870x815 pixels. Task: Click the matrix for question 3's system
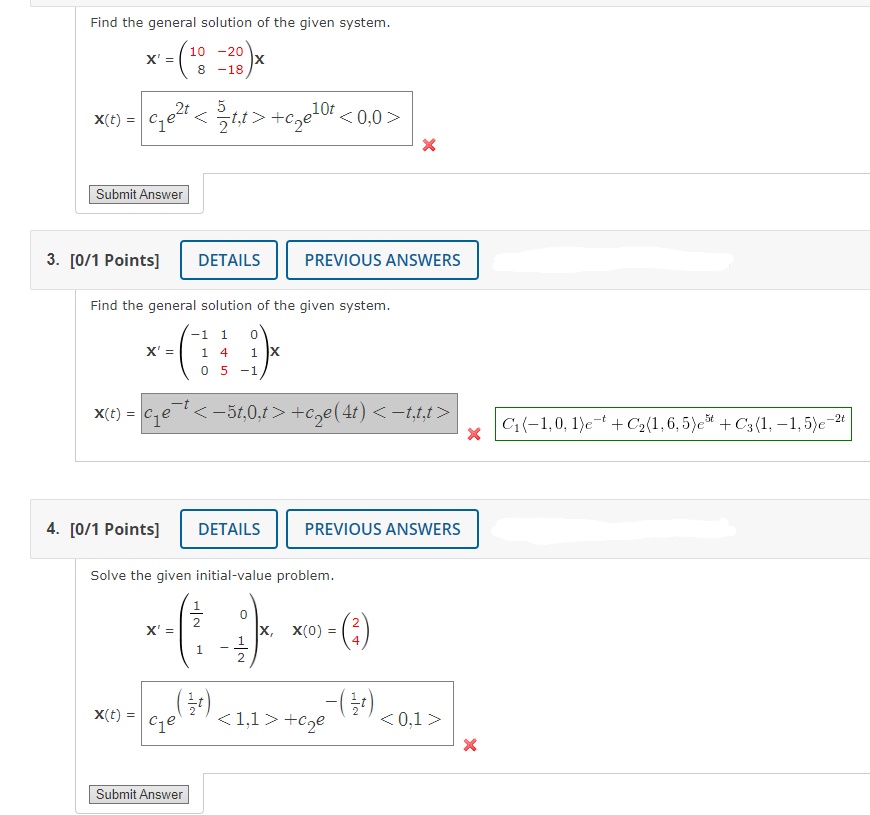point(222,352)
